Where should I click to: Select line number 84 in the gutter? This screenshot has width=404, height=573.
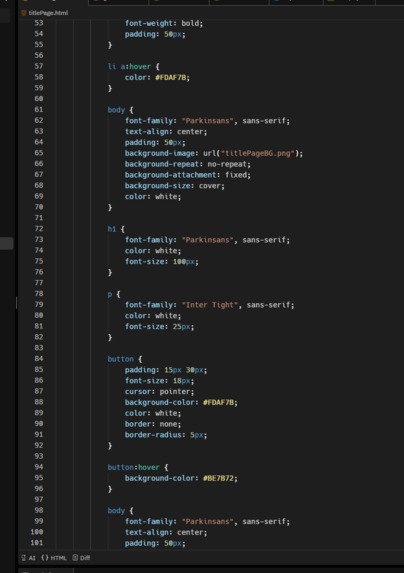pyautogui.click(x=39, y=358)
